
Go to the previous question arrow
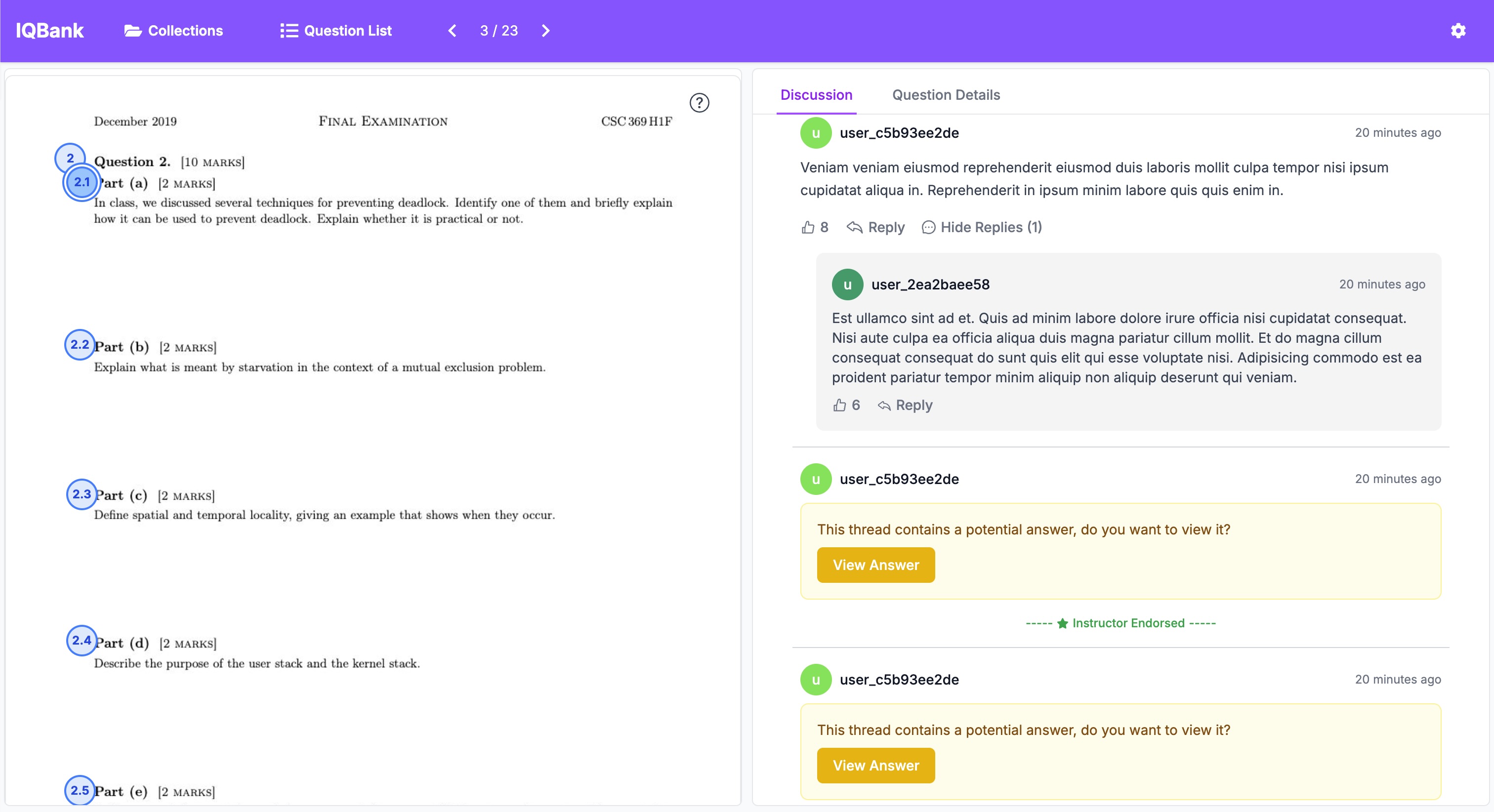[x=453, y=31]
